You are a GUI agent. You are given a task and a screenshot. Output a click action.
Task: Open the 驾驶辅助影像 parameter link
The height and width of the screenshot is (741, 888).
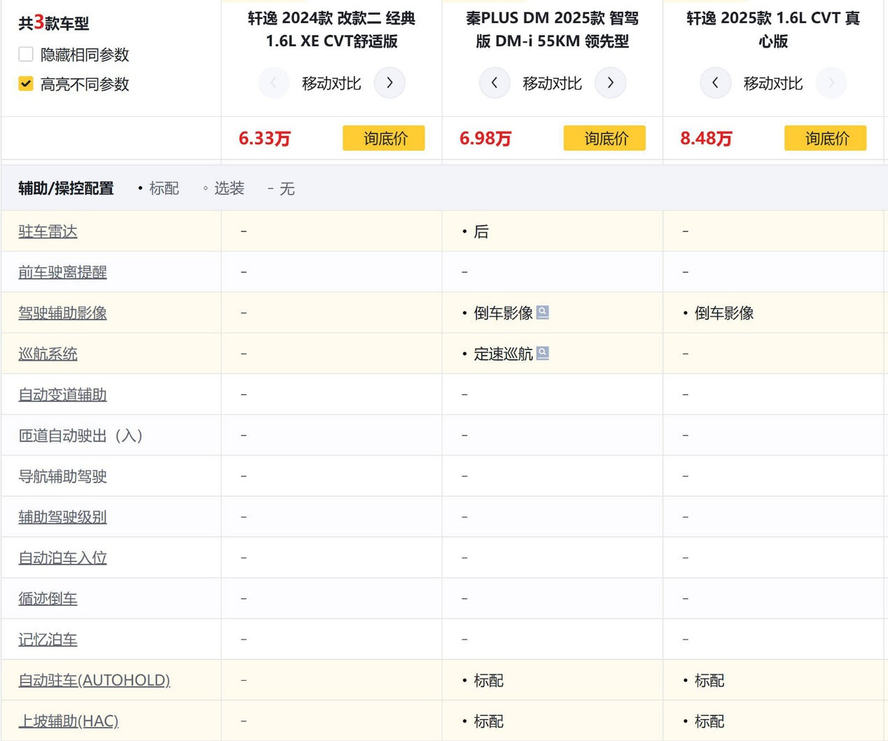62,313
